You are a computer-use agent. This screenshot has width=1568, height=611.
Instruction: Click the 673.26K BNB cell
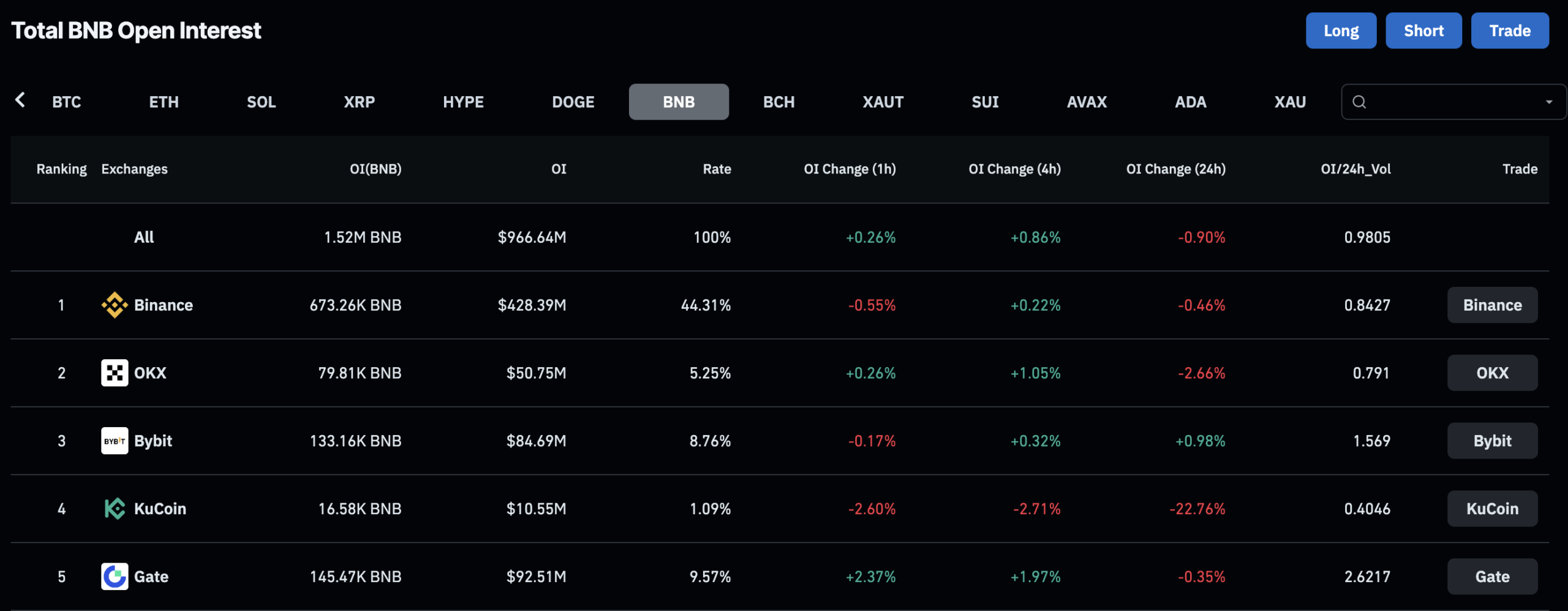(x=355, y=305)
